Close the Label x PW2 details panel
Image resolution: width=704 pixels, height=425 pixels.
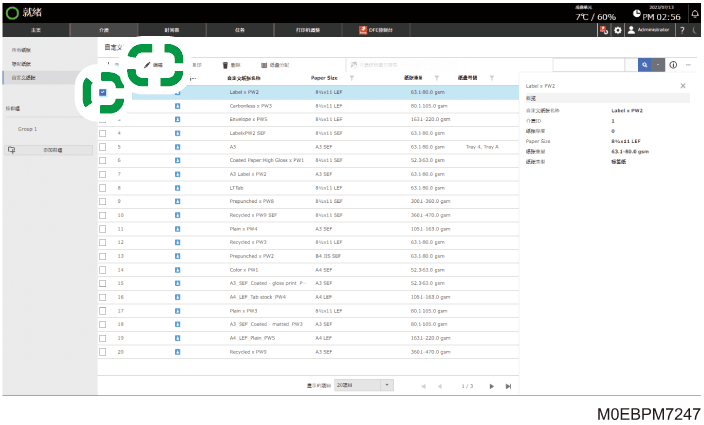[683, 86]
